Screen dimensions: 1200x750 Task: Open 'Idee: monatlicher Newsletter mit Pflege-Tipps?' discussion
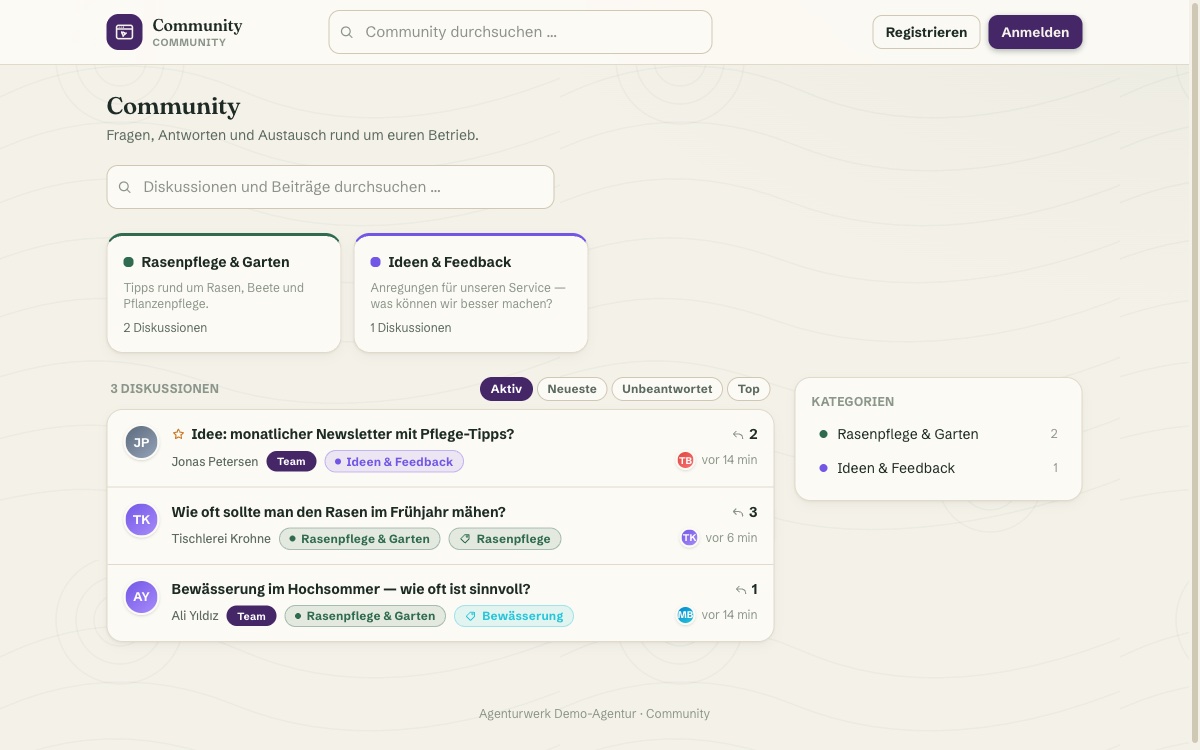tap(352, 434)
